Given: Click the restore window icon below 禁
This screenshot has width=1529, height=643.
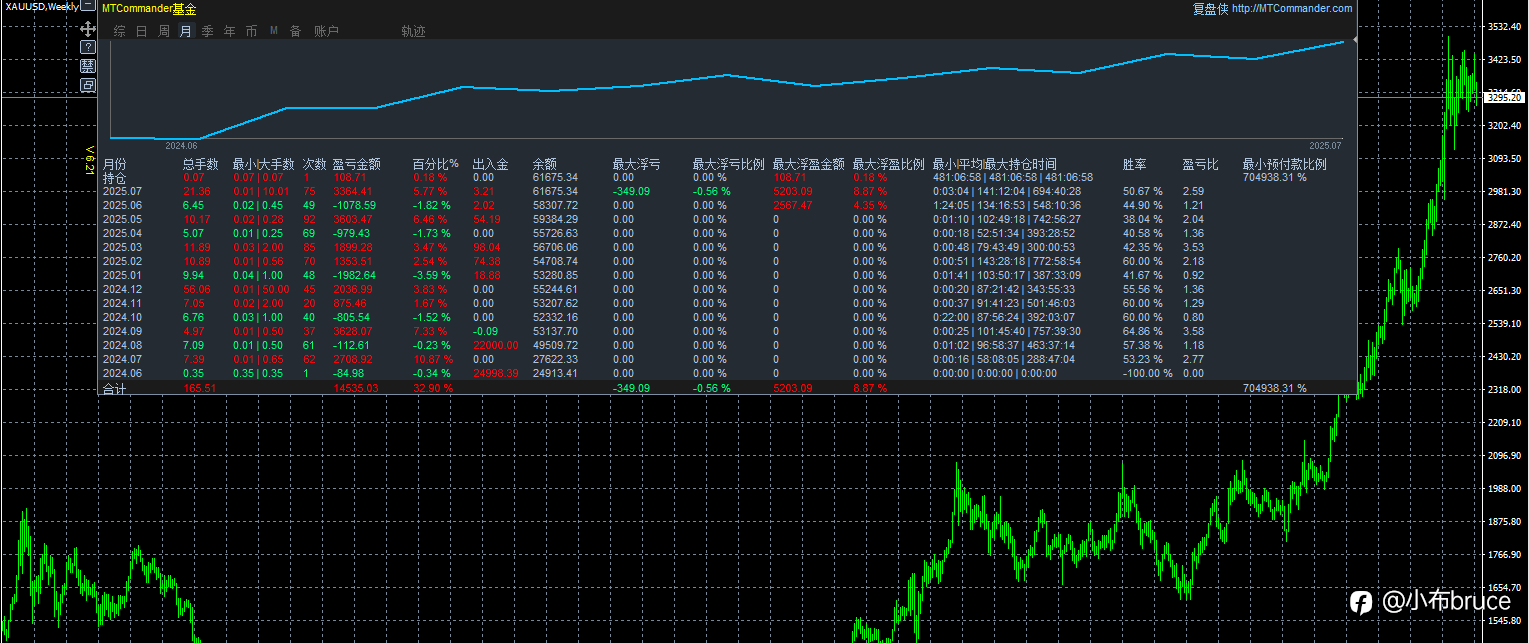Looking at the screenshot, I should coord(88,85).
